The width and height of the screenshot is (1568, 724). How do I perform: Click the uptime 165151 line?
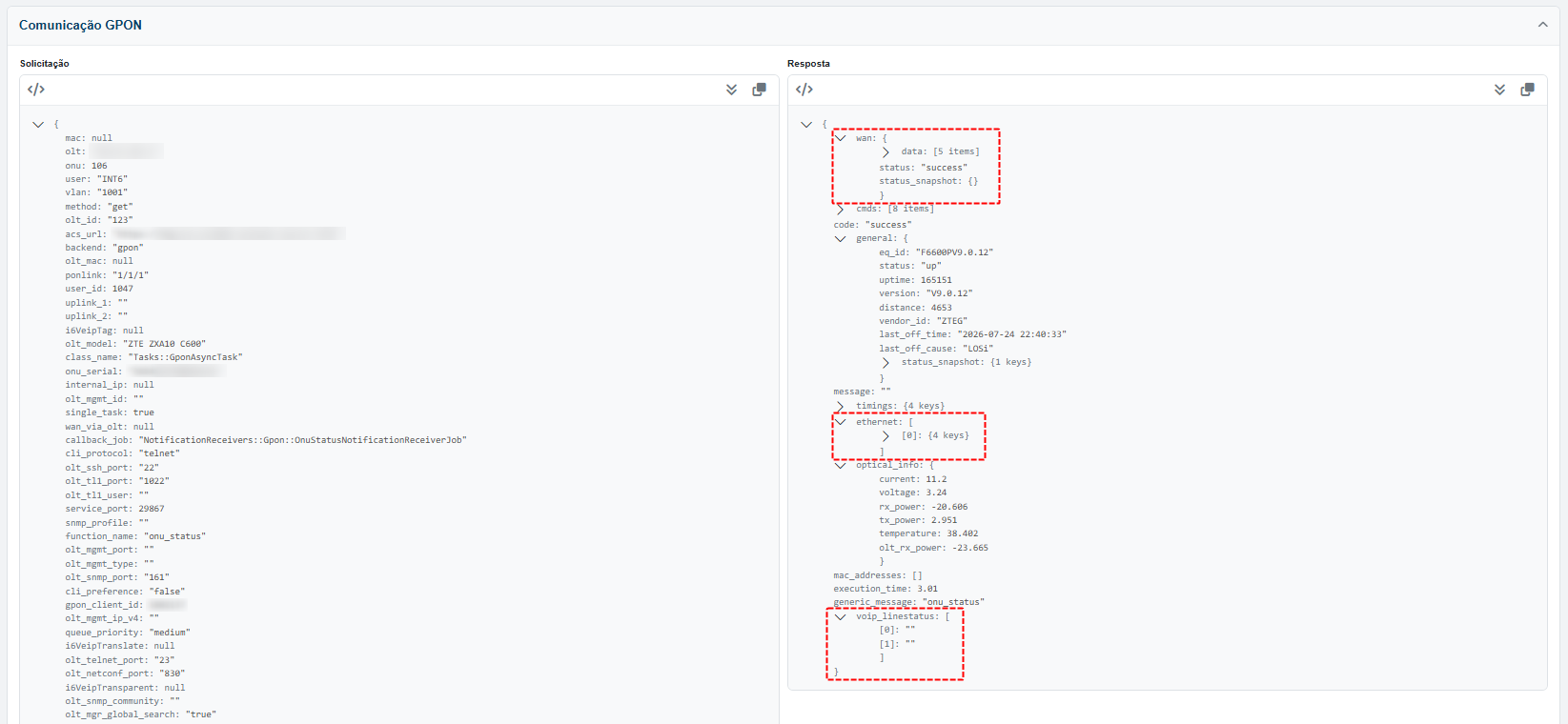tap(915, 280)
